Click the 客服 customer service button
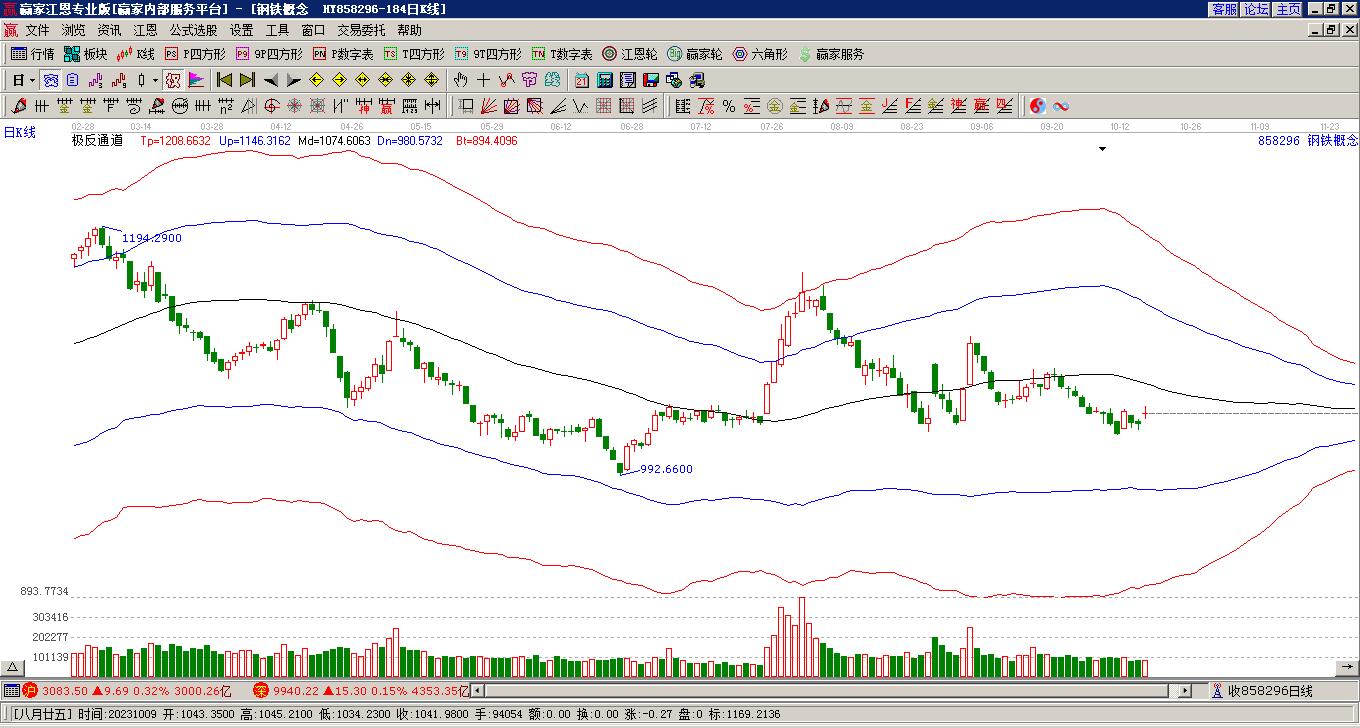The width and height of the screenshot is (1360, 728). [x=1224, y=8]
